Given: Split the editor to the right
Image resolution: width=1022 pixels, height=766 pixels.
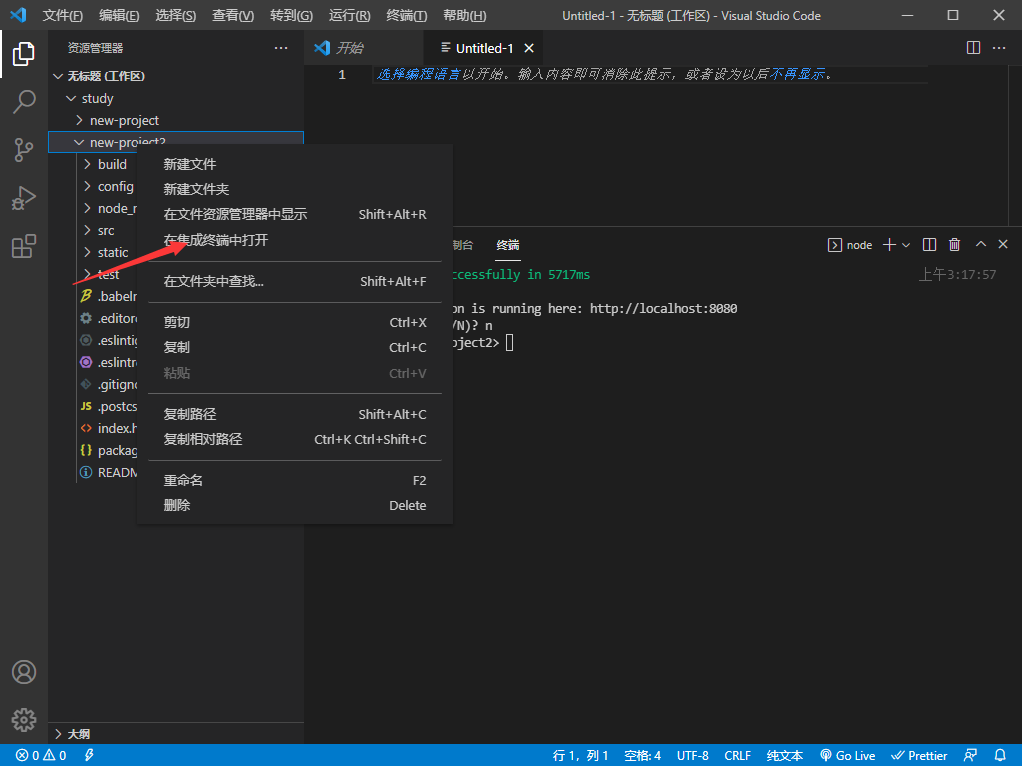Looking at the screenshot, I should pos(973,48).
